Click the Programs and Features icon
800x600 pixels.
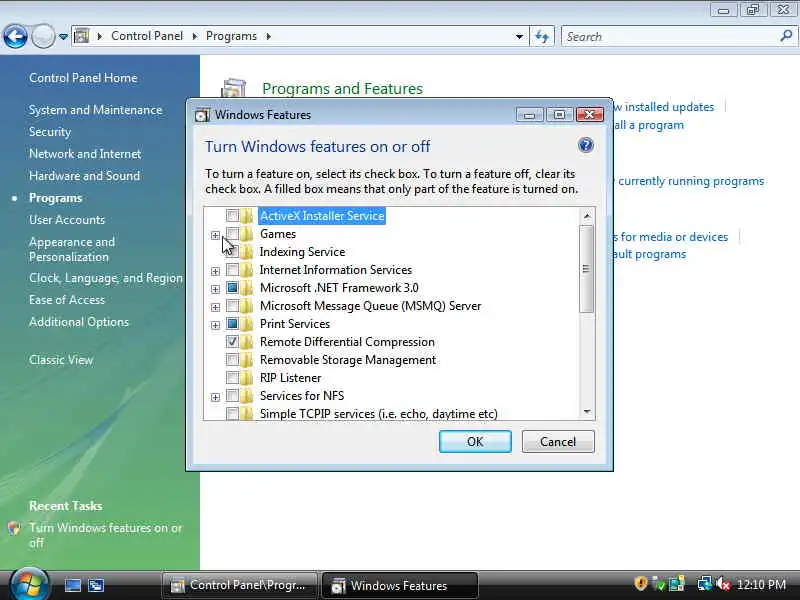[x=233, y=87]
